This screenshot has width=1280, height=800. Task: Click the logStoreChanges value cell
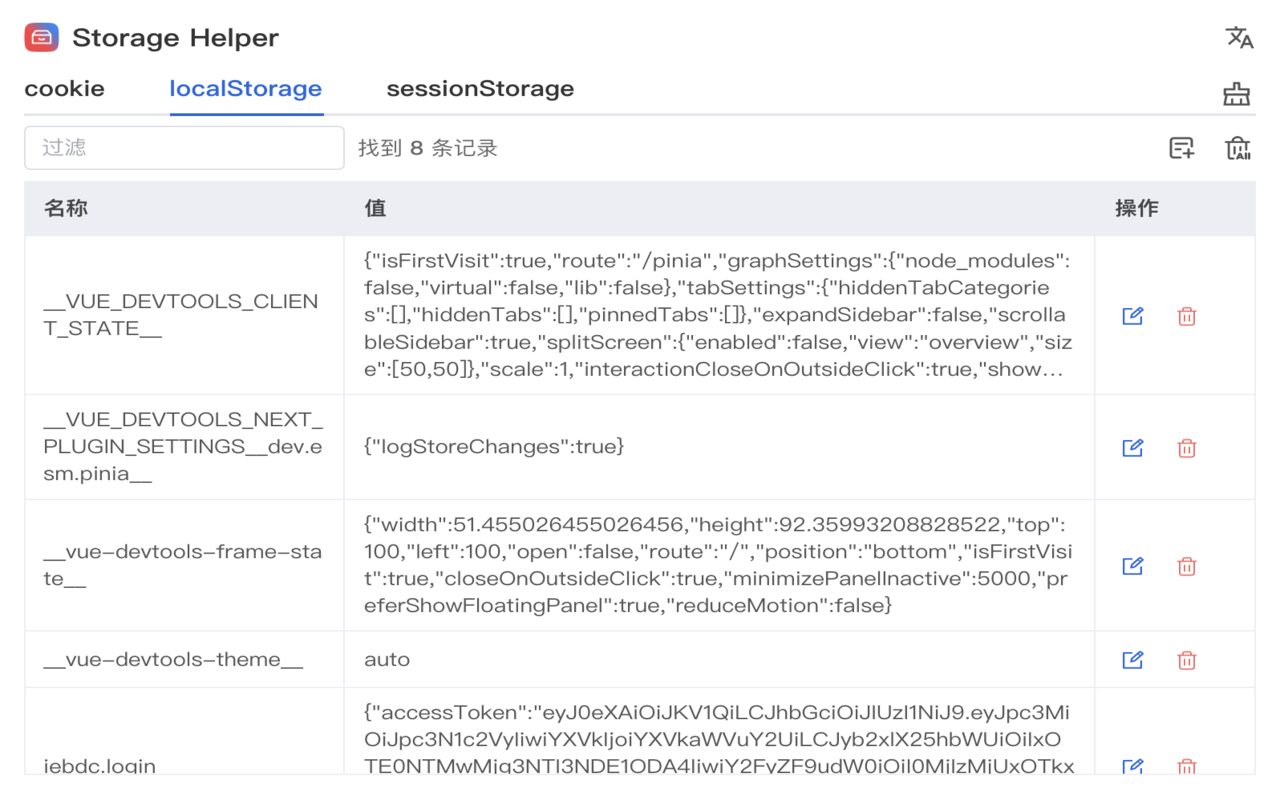coord(719,447)
